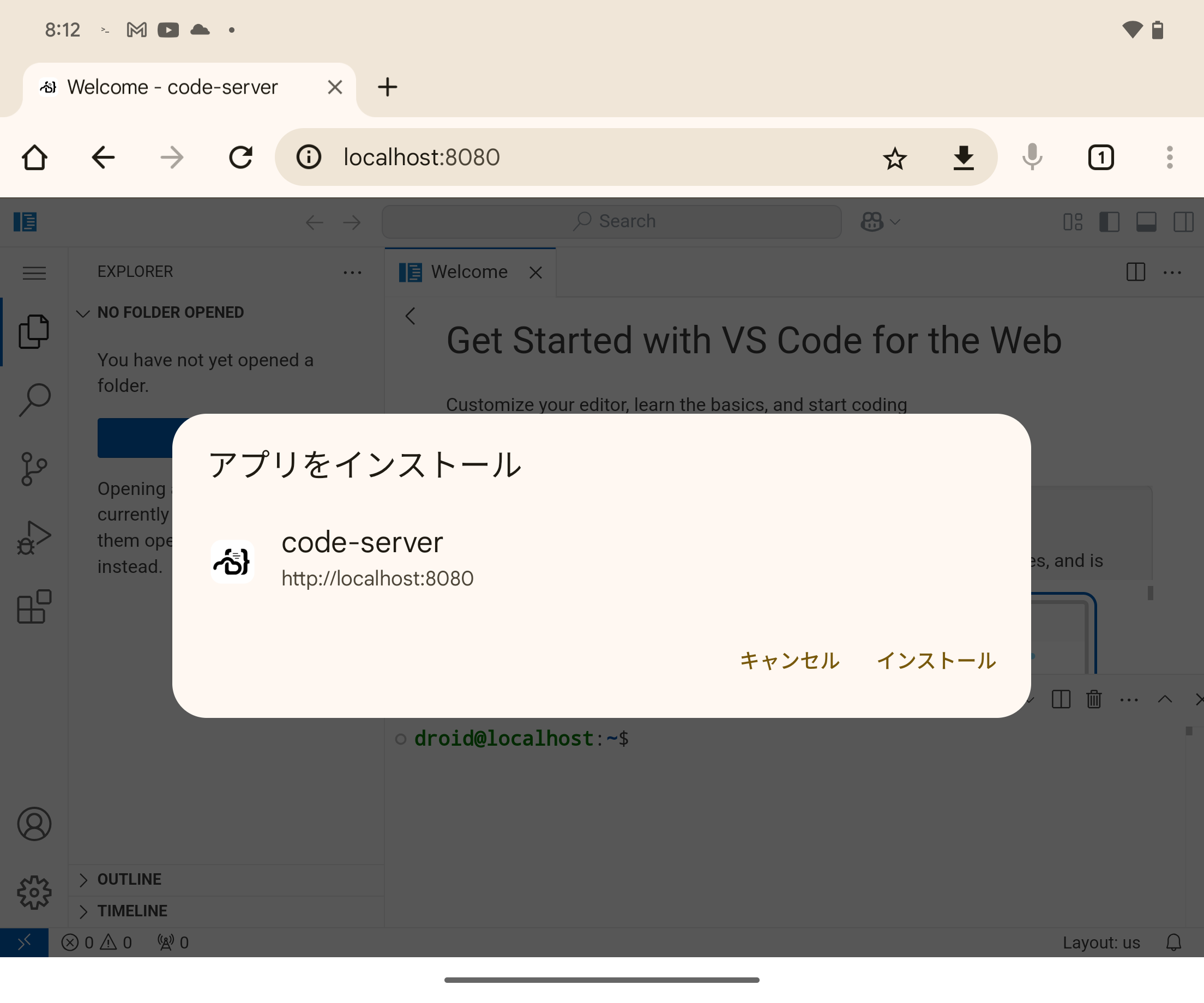
Task: Toggle the primary sidebar layout icon
Action: tap(1110, 222)
